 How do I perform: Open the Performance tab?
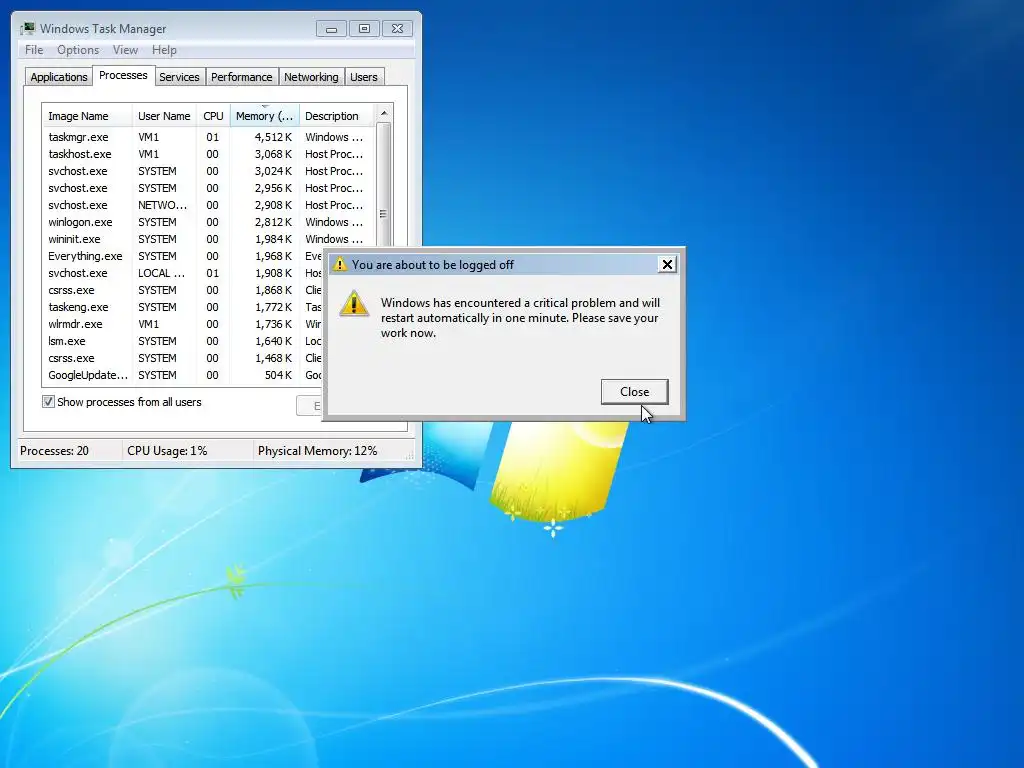(x=241, y=77)
